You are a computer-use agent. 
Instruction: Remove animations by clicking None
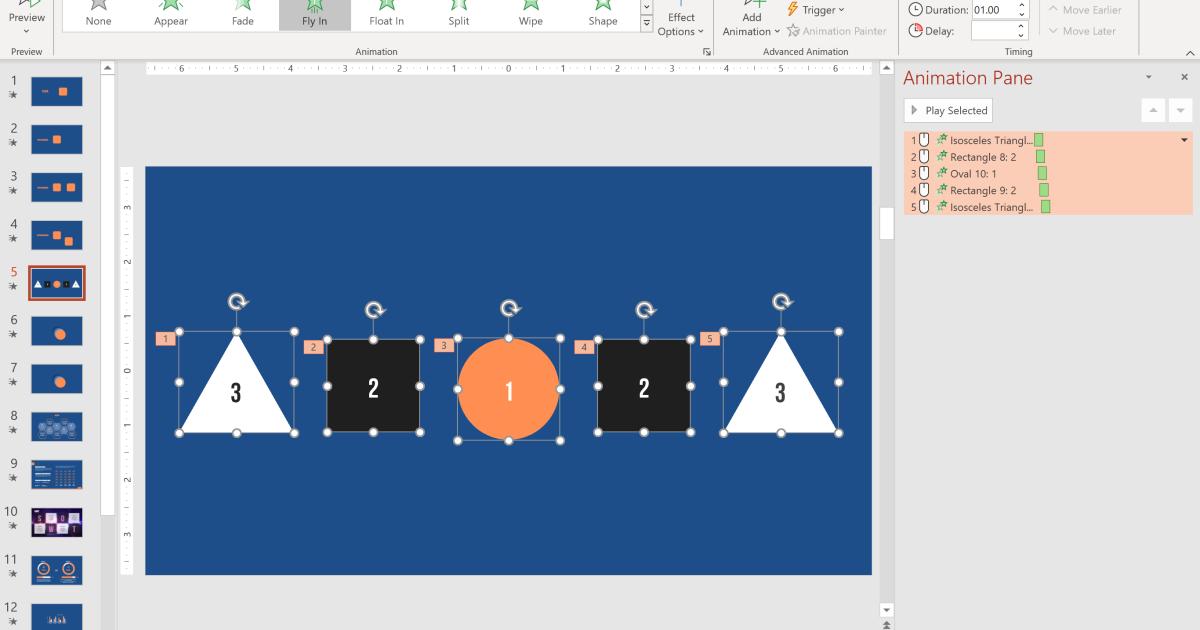98,14
